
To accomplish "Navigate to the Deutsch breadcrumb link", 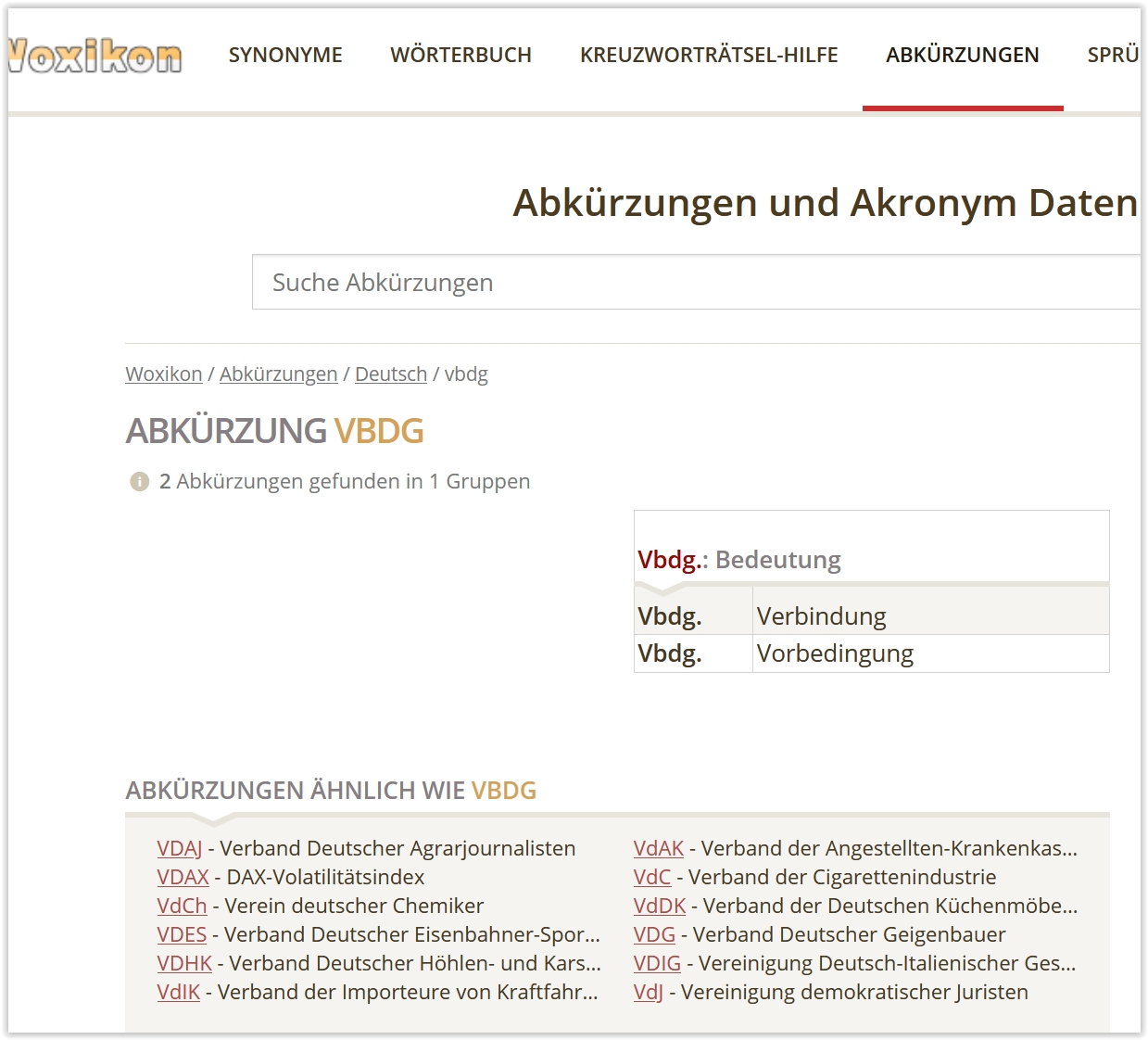I will click(x=390, y=374).
